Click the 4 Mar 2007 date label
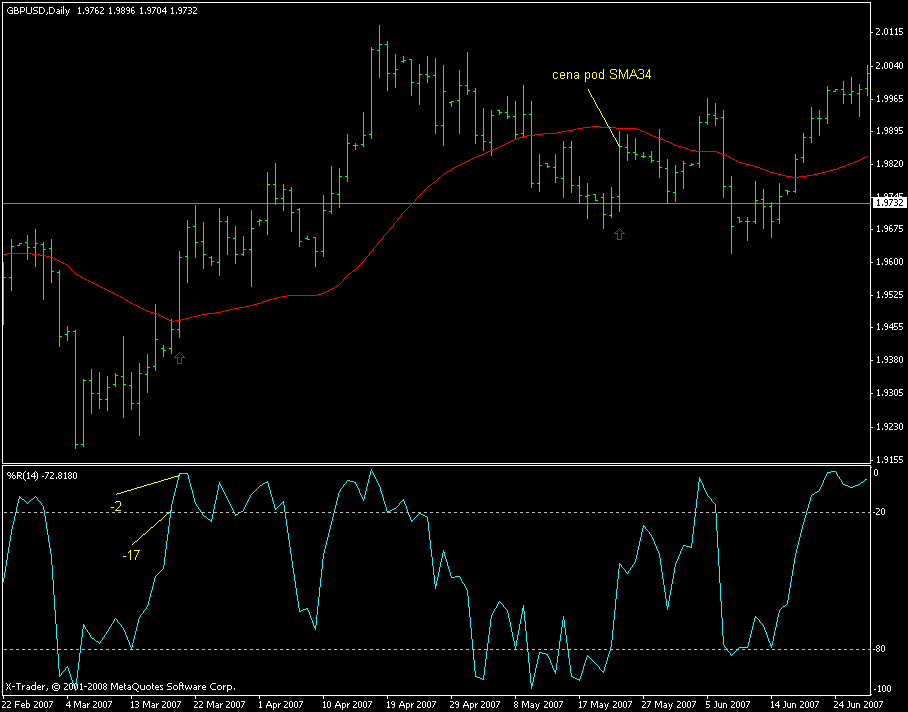This screenshot has width=908, height=712. (89, 704)
